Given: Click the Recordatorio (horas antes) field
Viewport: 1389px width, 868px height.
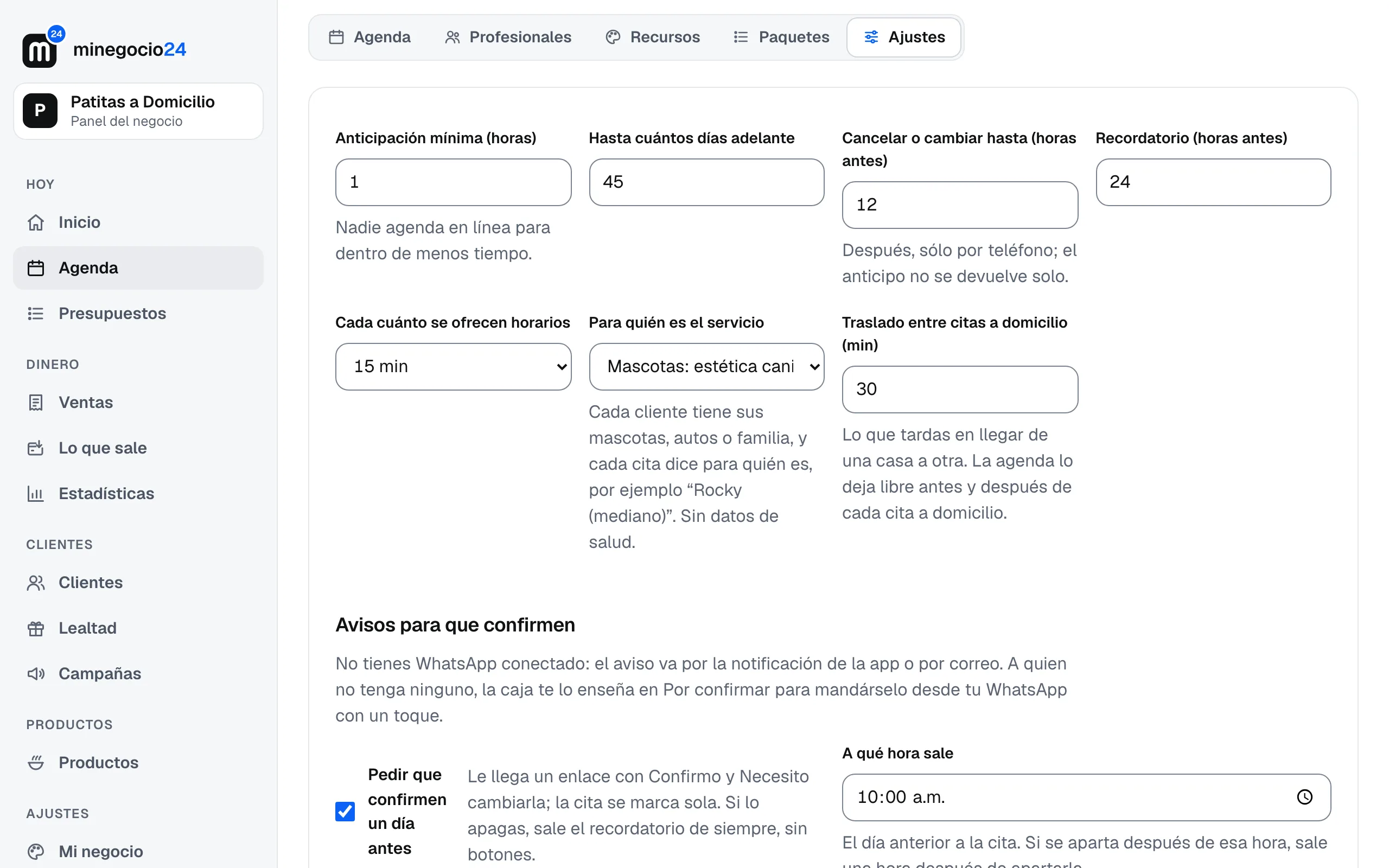Looking at the screenshot, I should click(x=1213, y=182).
